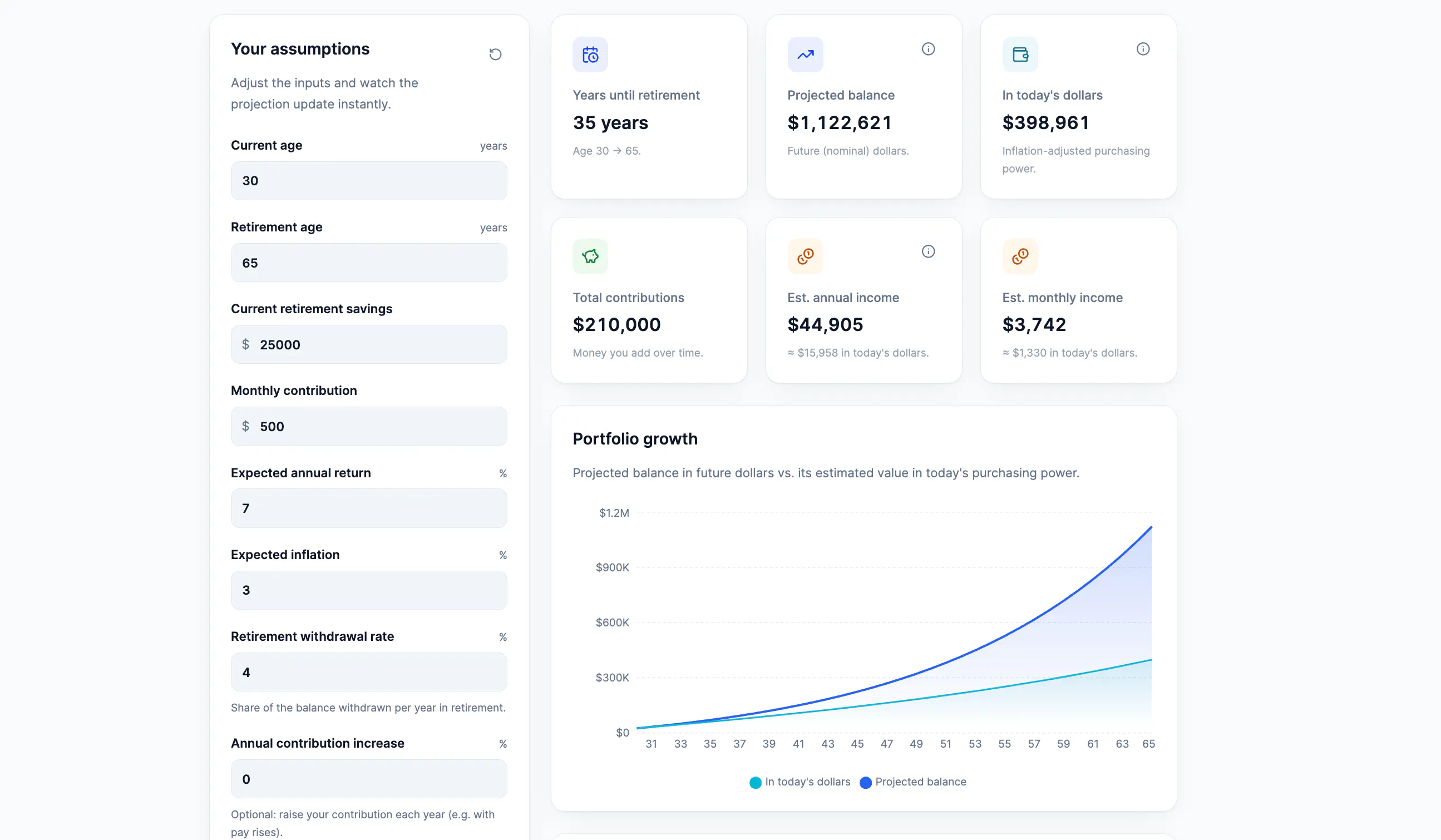Image resolution: width=1441 pixels, height=840 pixels.
Task: Click the '65' x-axis label on chart
Action: click(1148, 744)
